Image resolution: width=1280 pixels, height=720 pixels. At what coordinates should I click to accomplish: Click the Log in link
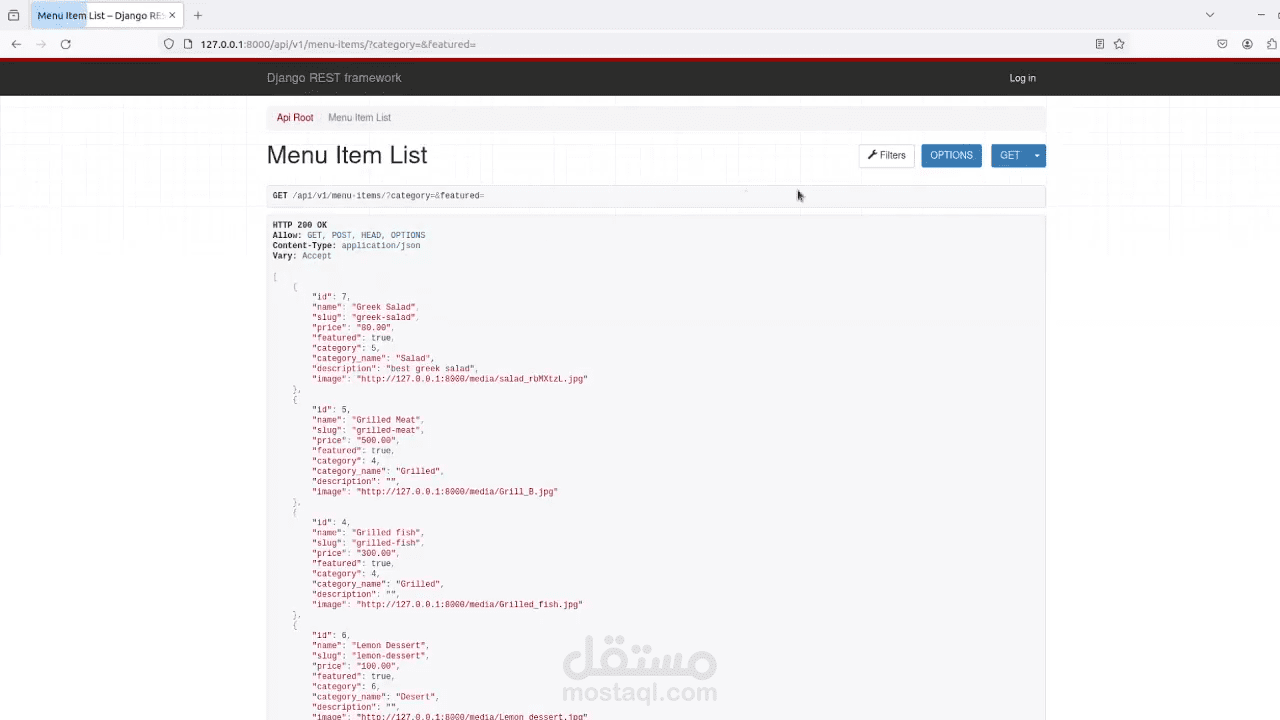point(1022,78)
